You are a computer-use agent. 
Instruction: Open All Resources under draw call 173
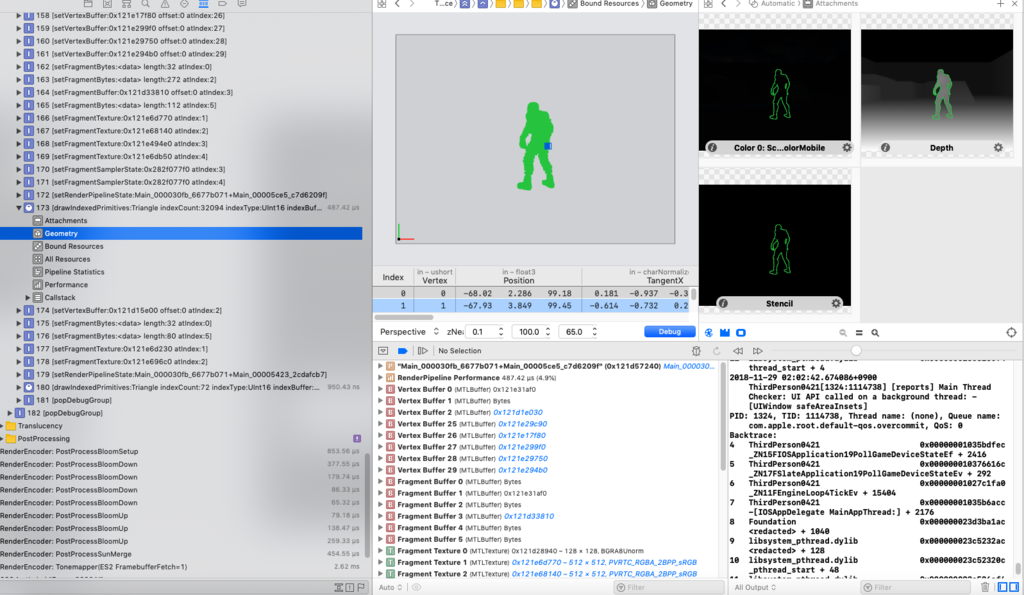[67, 259]
